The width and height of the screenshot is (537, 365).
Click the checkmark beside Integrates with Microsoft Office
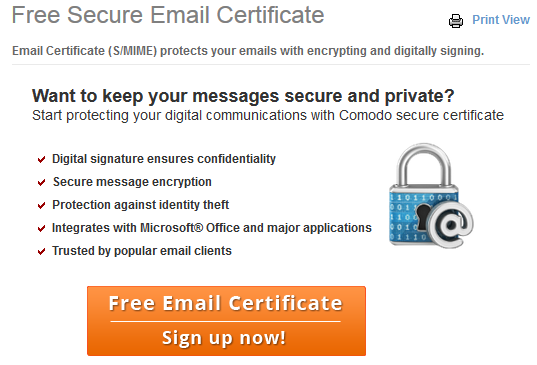[41, 228]
